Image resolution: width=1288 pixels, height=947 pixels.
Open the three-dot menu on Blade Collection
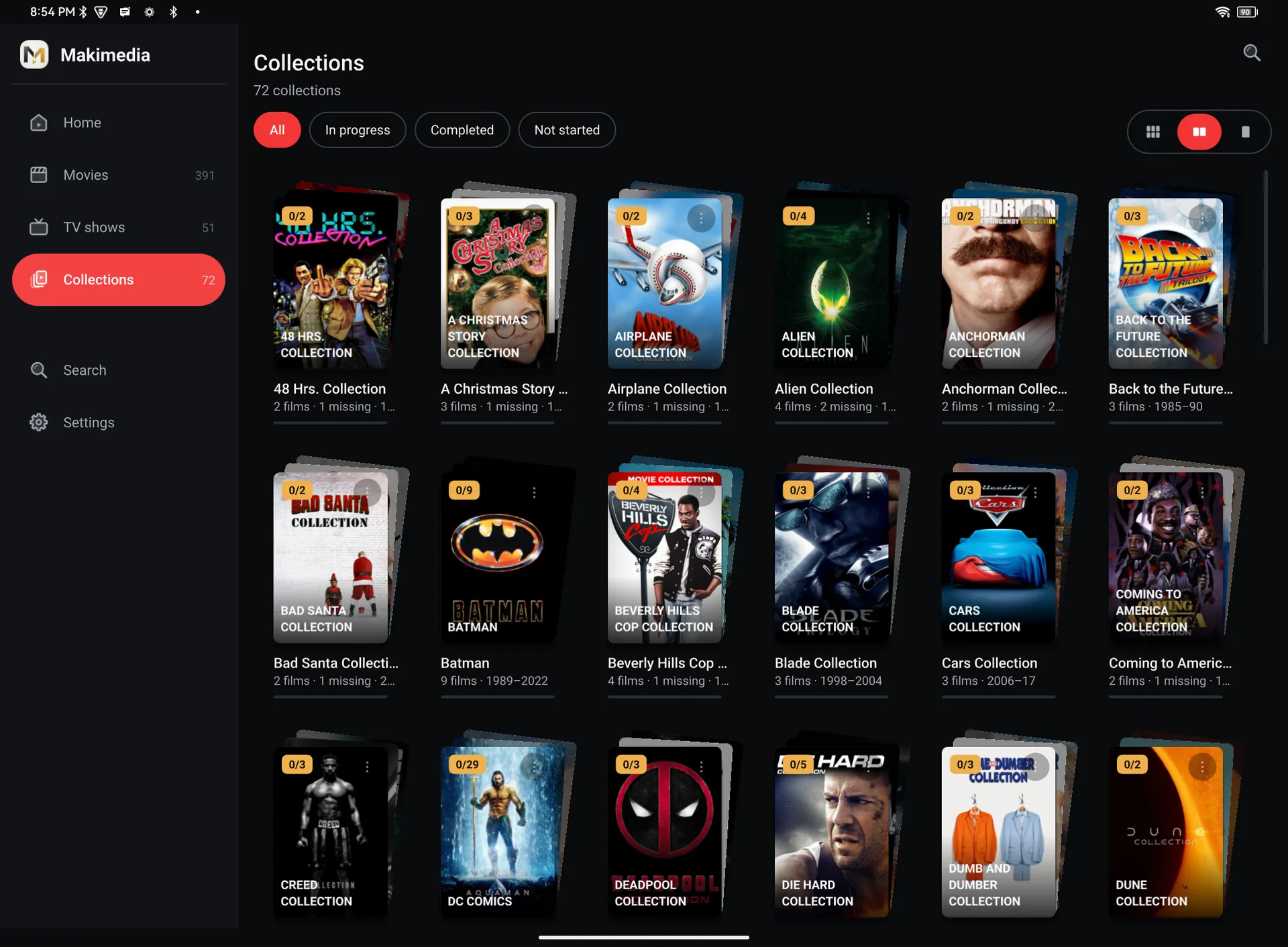click(x=868, y=492)
